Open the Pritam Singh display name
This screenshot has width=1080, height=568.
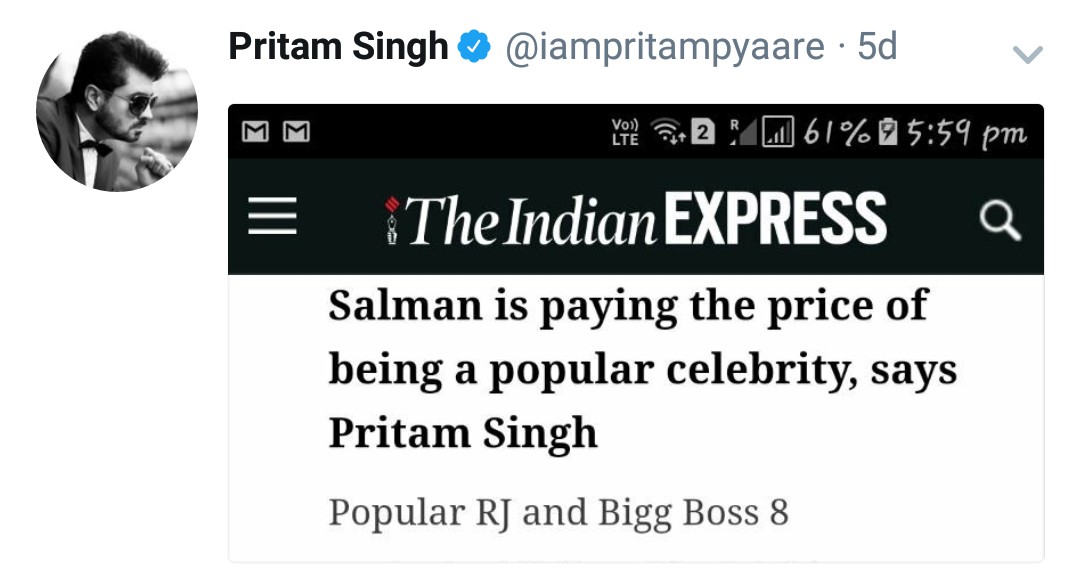[338, 47]
